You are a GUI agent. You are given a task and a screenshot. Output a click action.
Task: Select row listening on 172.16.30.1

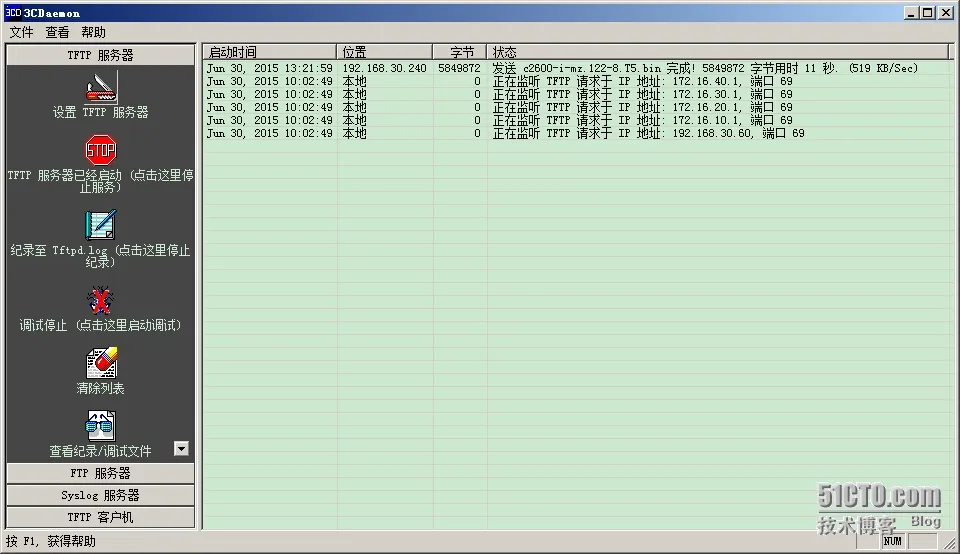[578, 94]
